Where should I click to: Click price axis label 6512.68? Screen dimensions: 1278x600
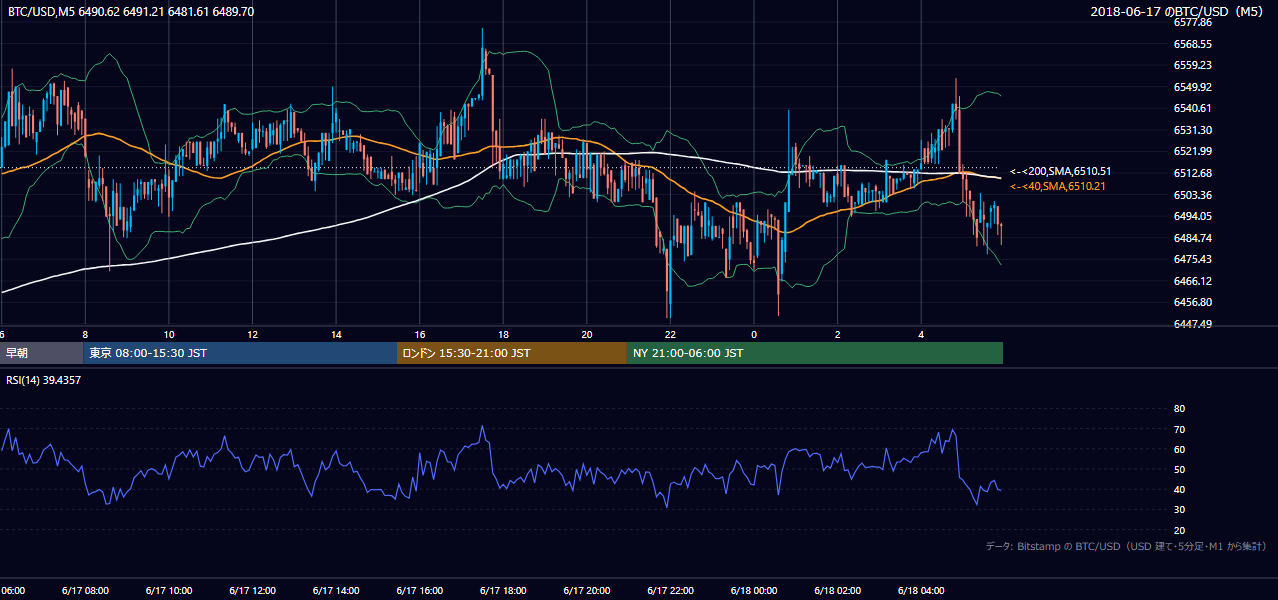click(1193, 173)
